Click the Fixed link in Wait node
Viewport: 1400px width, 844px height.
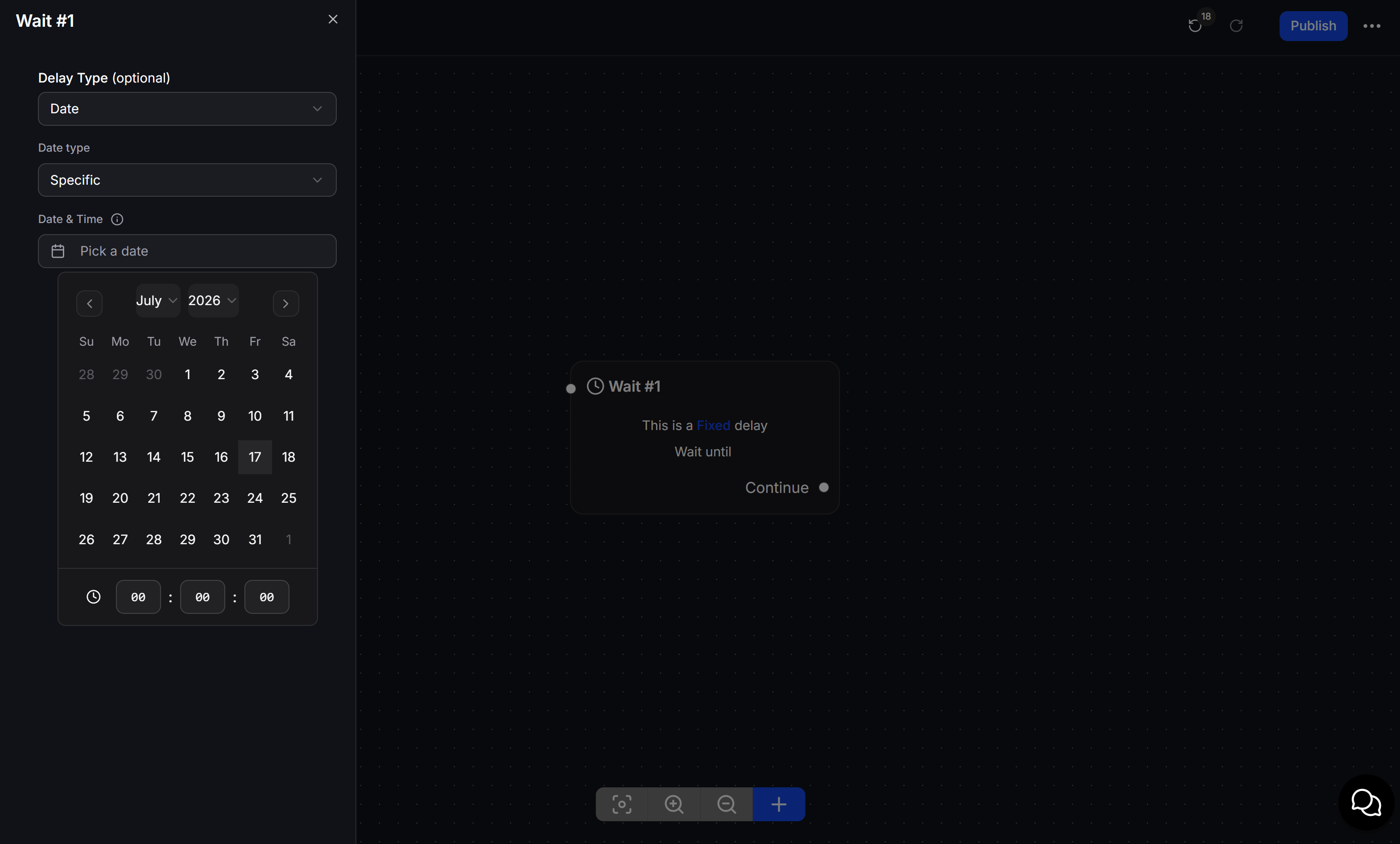click(713, 426)
